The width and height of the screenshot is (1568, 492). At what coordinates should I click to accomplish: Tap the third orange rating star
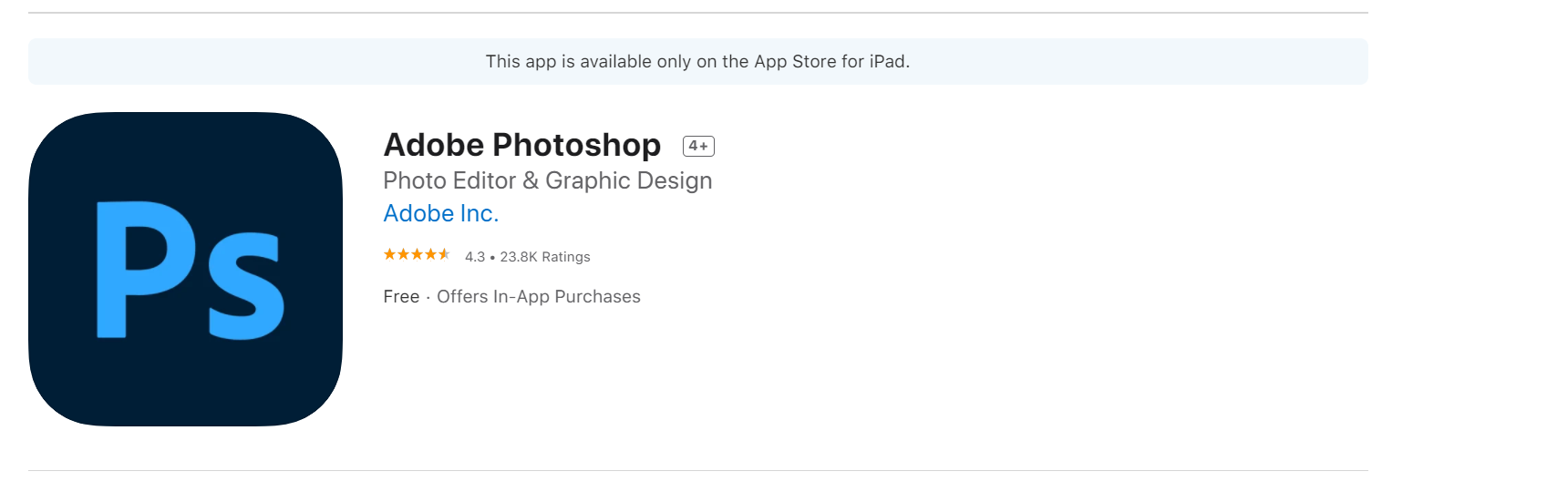417,255
